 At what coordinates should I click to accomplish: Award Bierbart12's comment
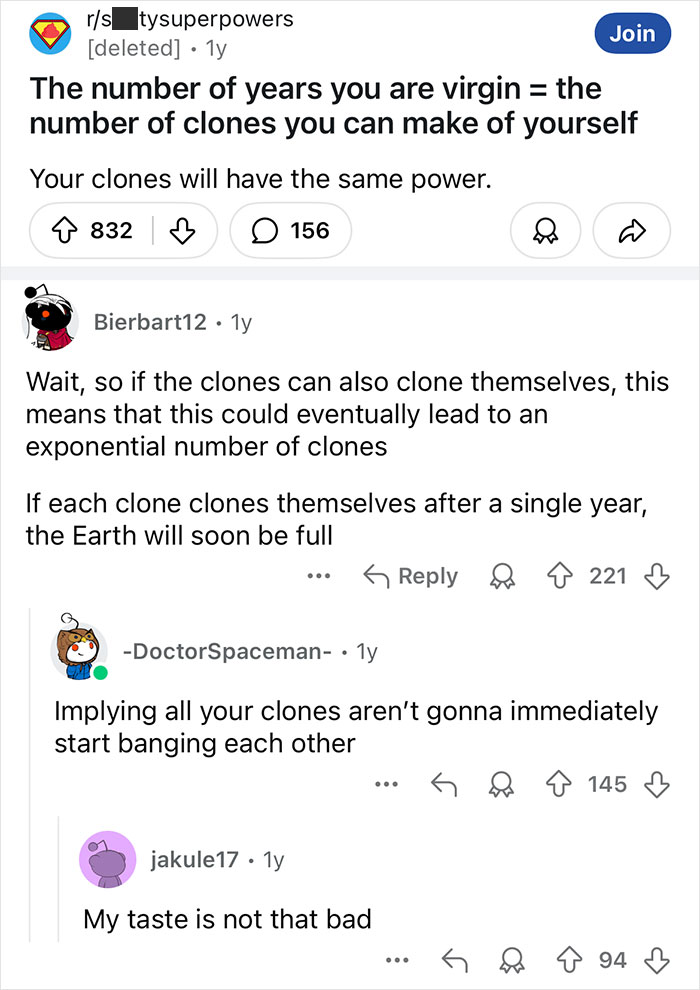click(502, 576)
